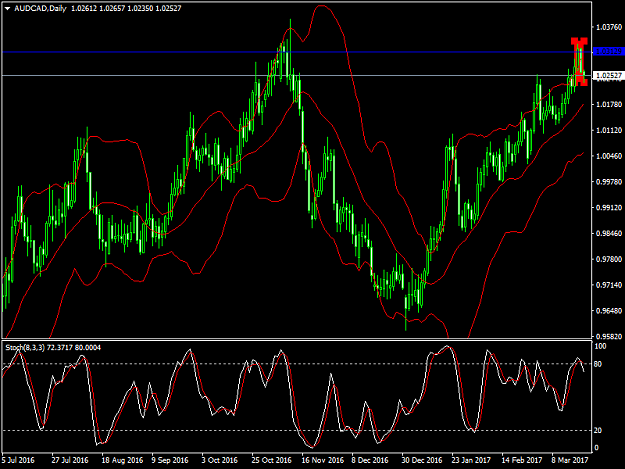Click the AUDCAD,Daily chart title text
This screenshot has height=469, width=625.
(x=40, y=8)
